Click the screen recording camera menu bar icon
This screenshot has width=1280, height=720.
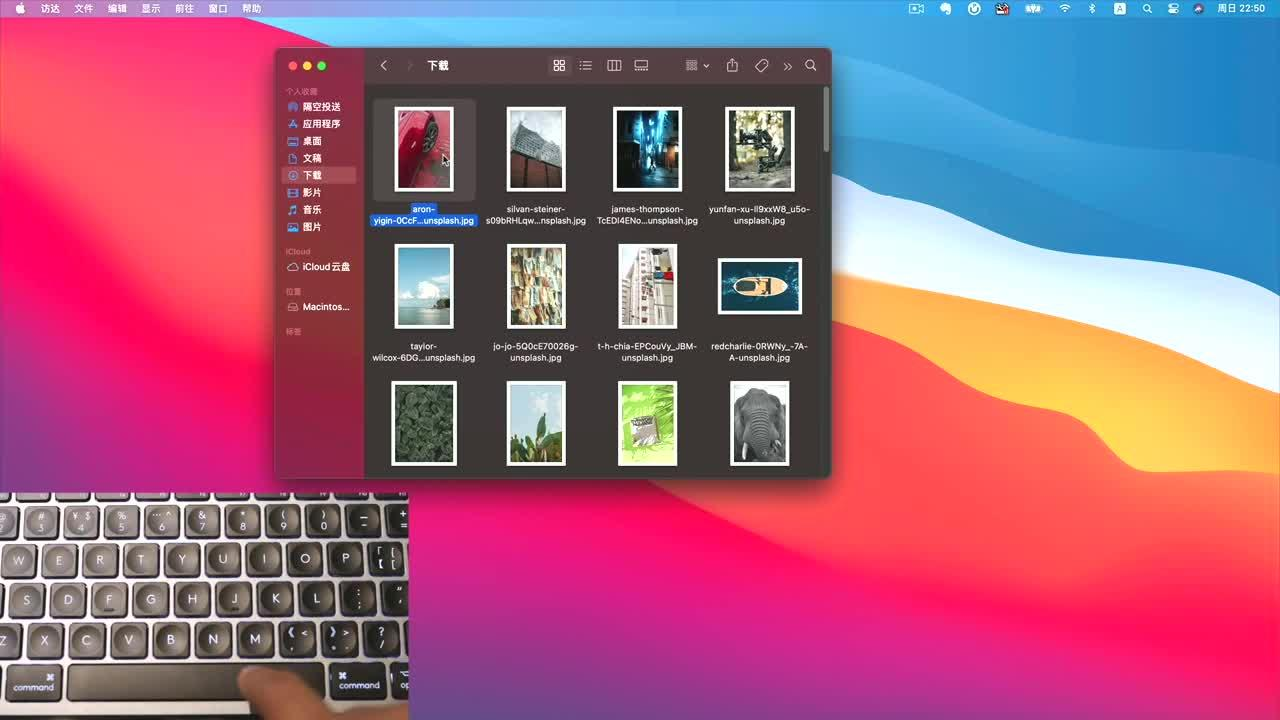click(916, 8)
